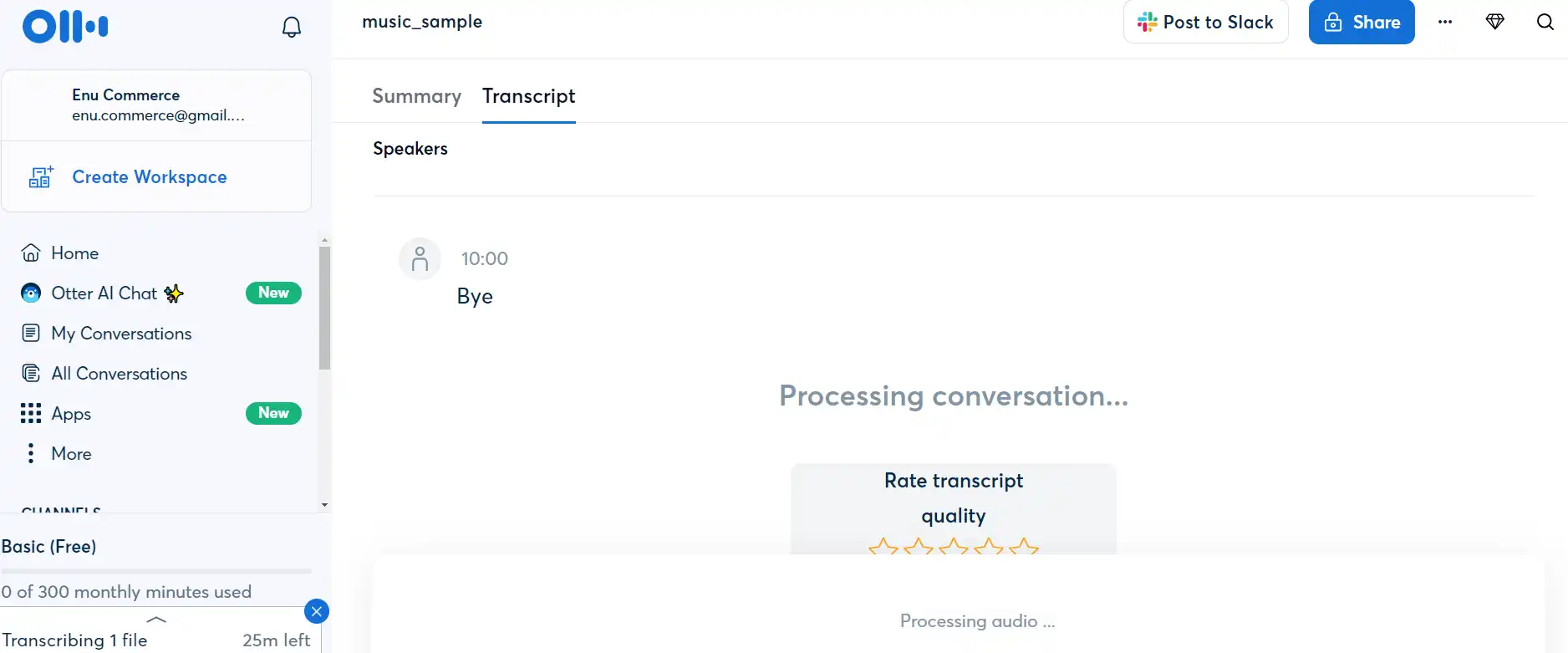Image resolution: width=1568 pixels, height=653 pixels.
Task: Open the three-dot options menu
Action: tap(1445, 22)
